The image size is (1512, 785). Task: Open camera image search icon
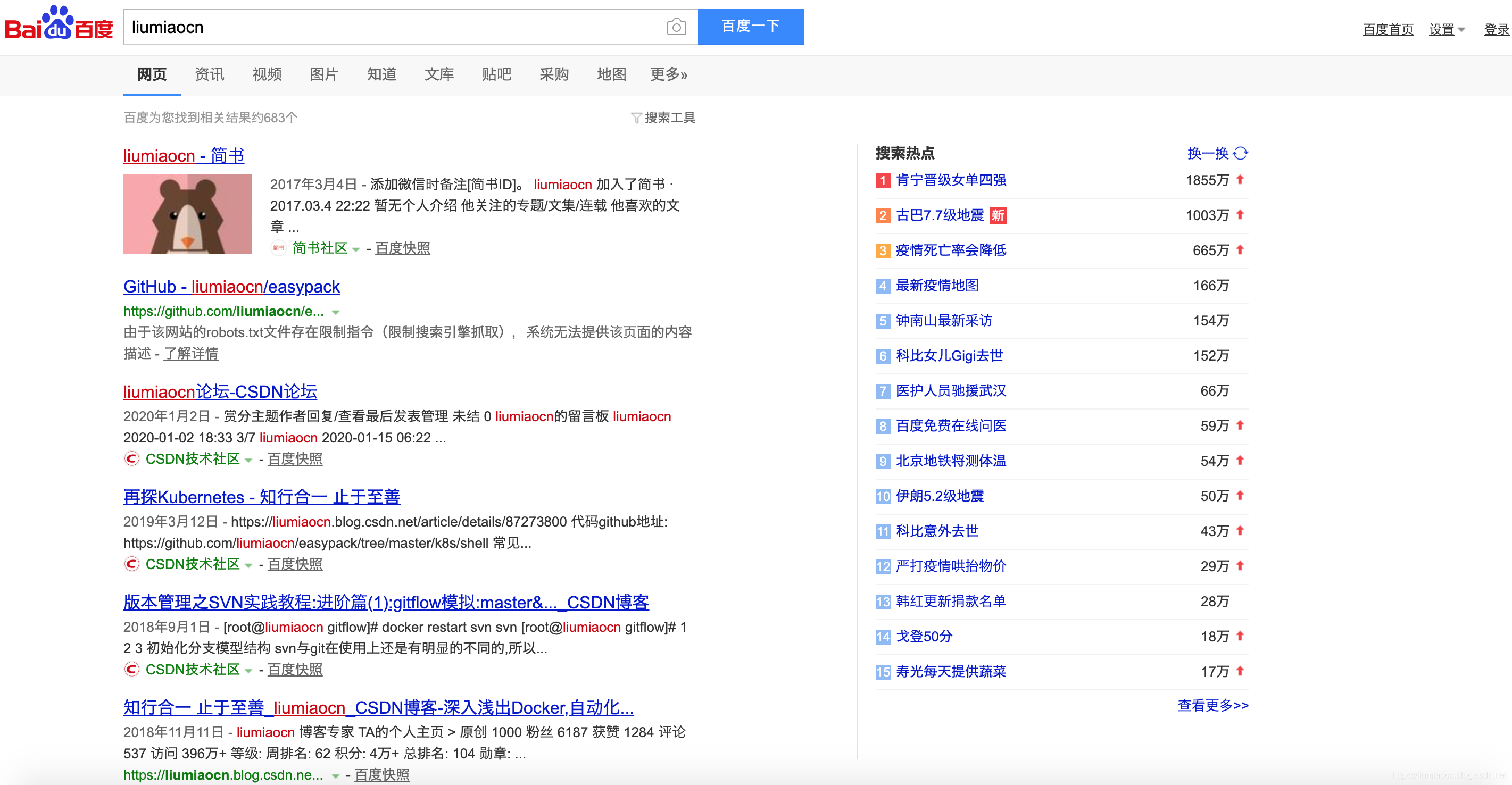point(676,27)
